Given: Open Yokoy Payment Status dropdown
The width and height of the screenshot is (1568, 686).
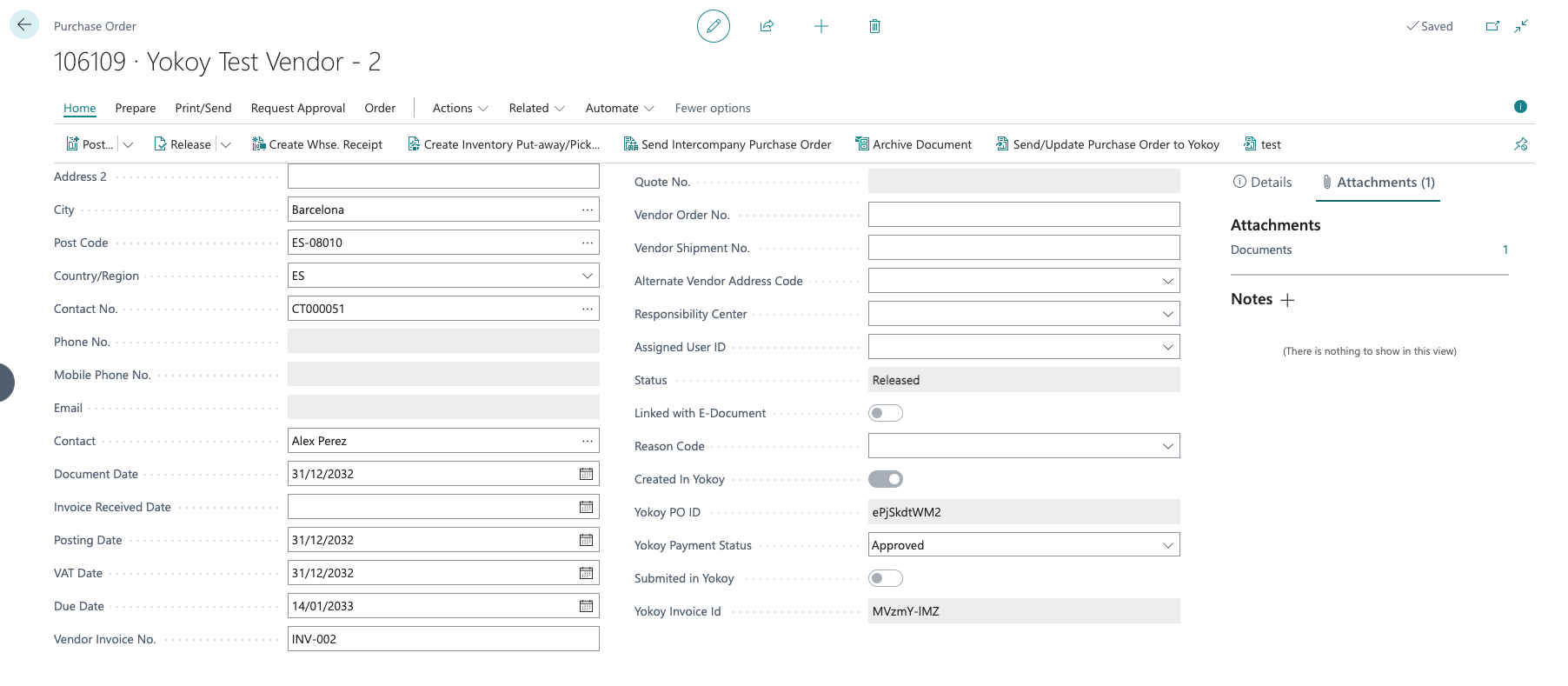Looking at the screenshot, I should coord(1168,545).
